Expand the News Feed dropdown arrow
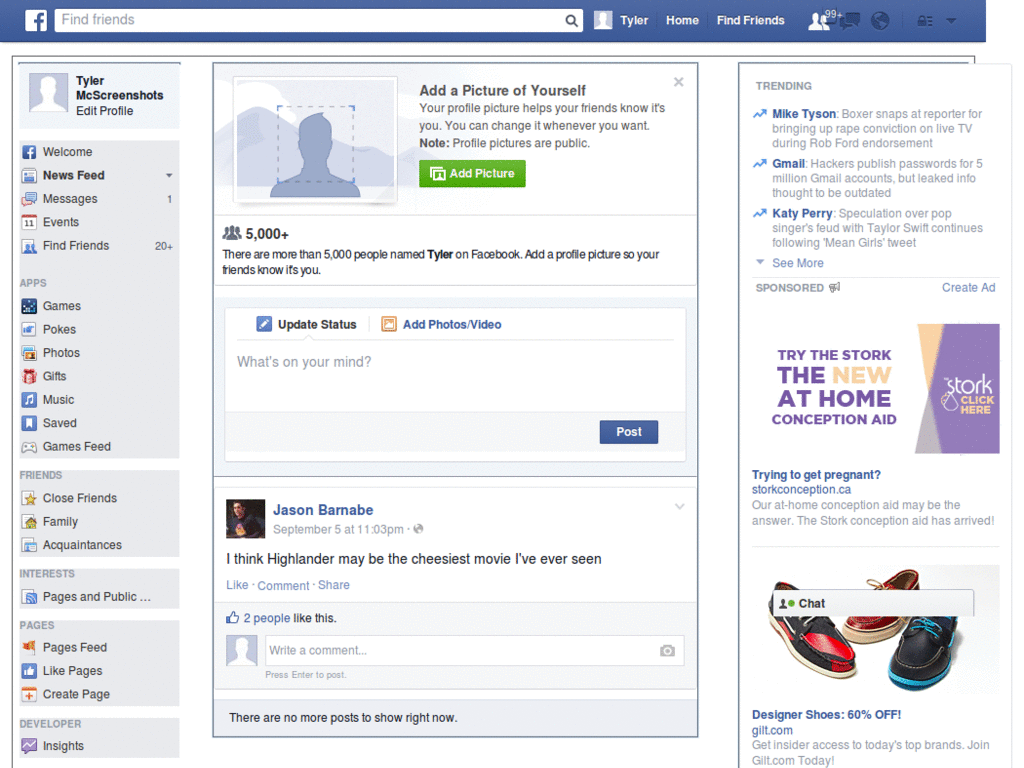1024x768 pixels. [x=169, y=175]
